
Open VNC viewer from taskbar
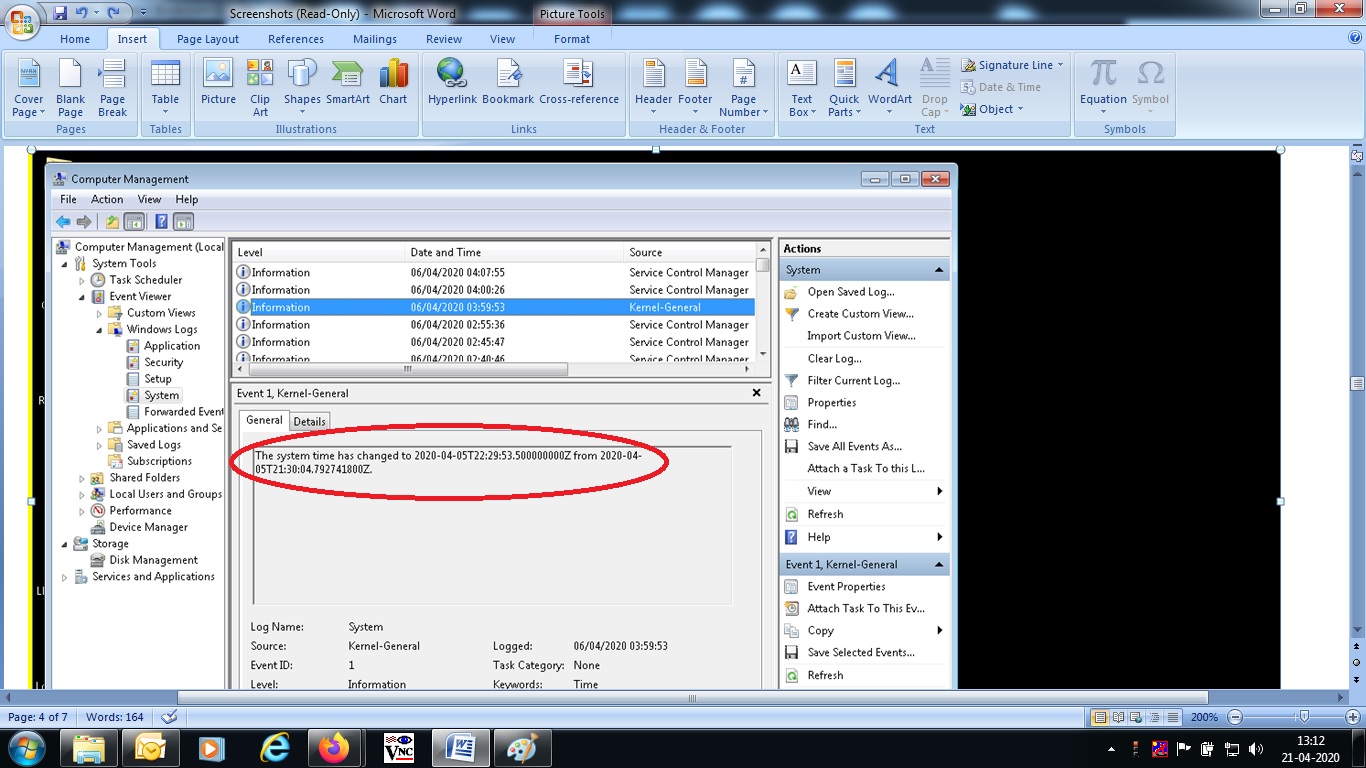398,748
